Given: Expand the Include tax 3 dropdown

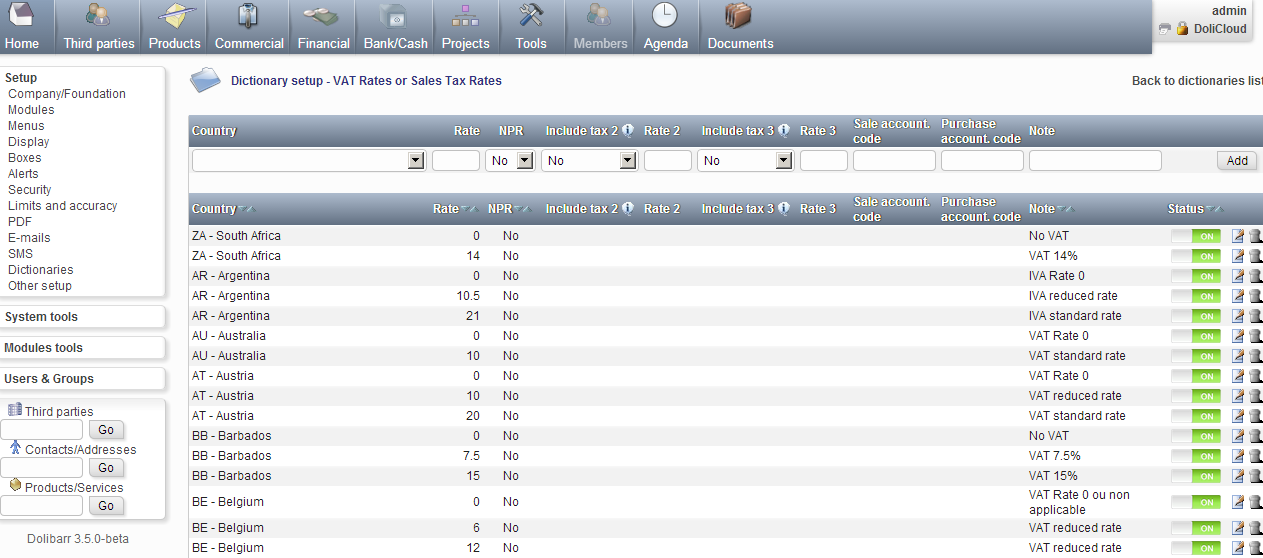Looking at the screenshot, I should tap(784, 161).
